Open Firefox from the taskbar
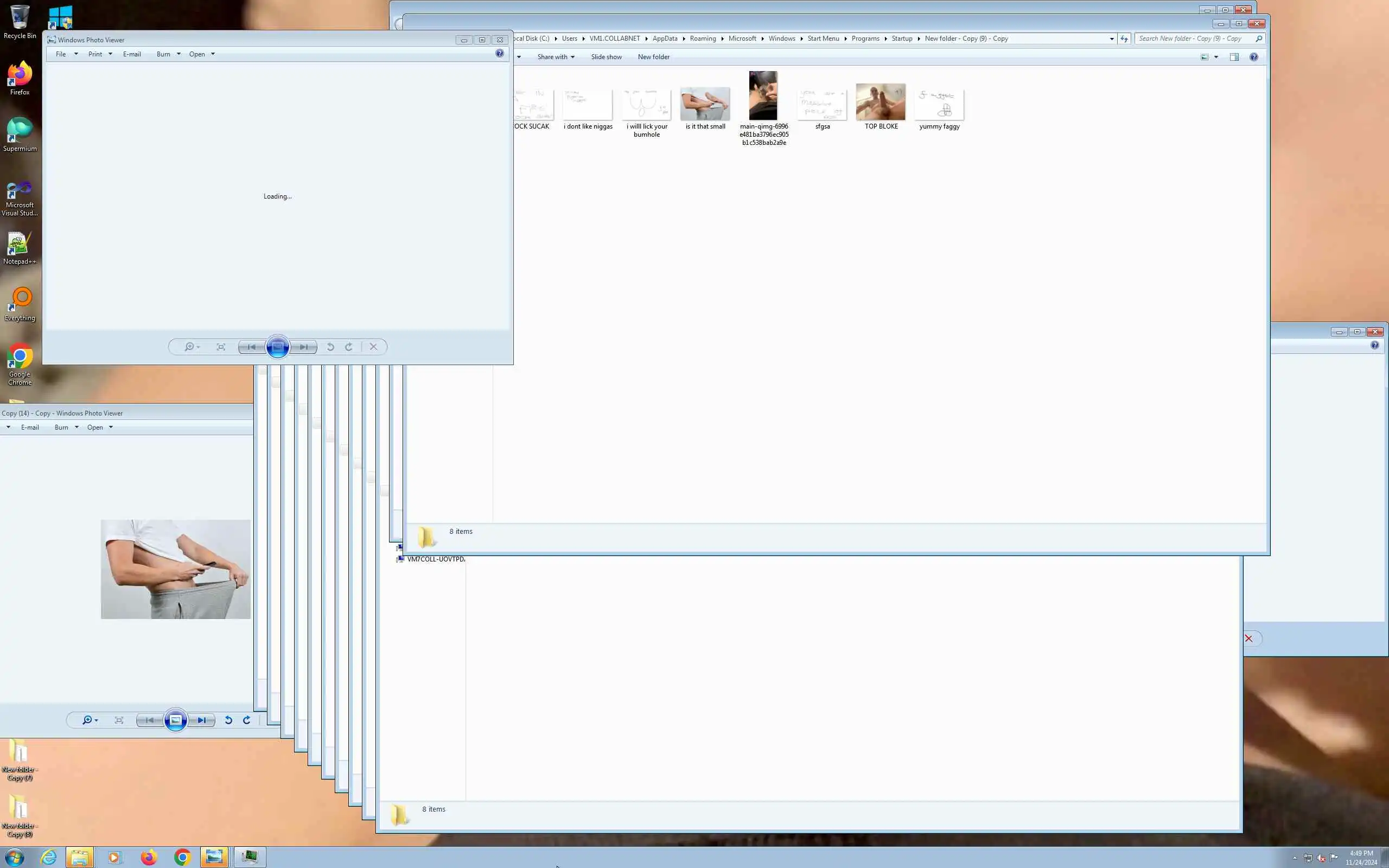This screenshot has width=1389, height=868. pyautogui.click(x=149, y=858)
